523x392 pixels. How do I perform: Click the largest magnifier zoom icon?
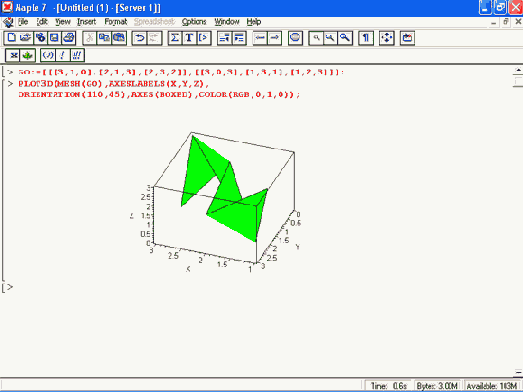(345, 38)
